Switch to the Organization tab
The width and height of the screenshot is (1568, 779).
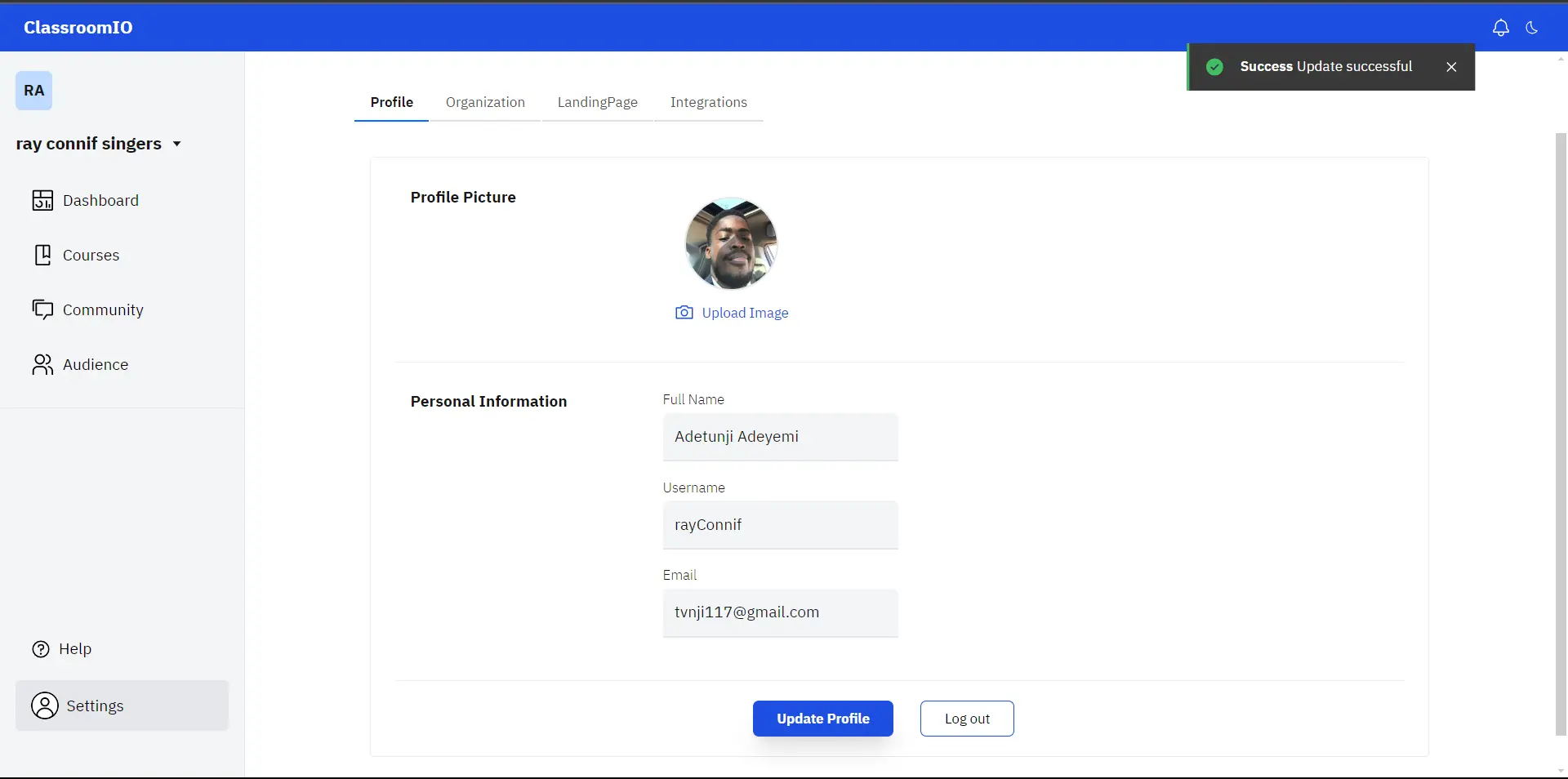pos(485,103)
